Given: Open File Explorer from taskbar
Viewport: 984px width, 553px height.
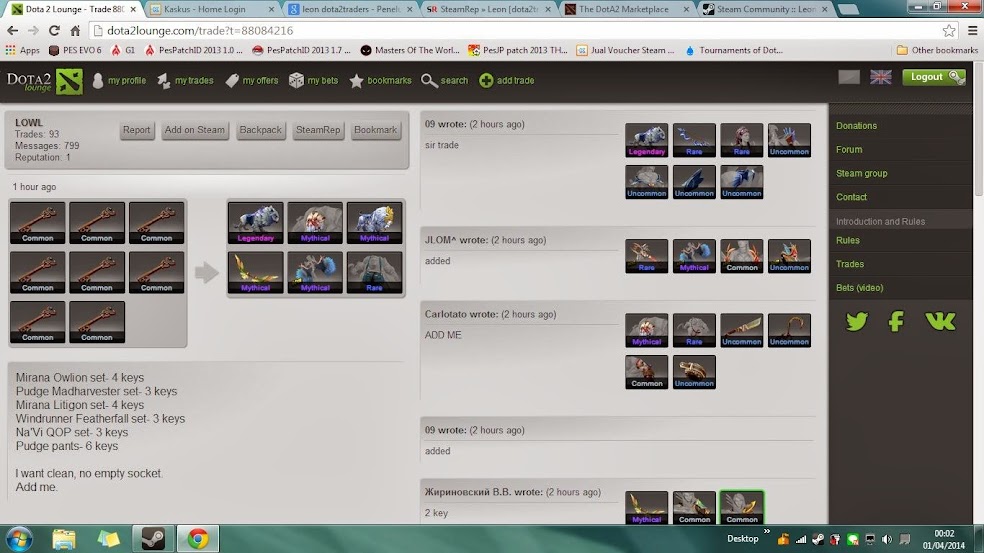Looking at the screenshot, I should (x=63, y=539).
